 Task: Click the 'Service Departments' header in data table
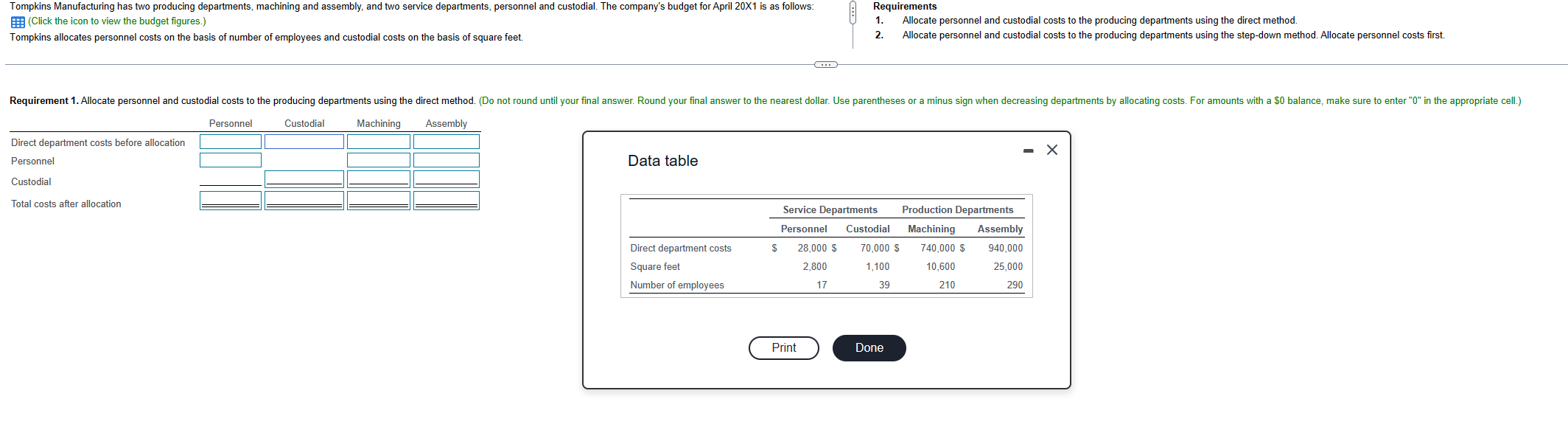[x=830, y=210]
